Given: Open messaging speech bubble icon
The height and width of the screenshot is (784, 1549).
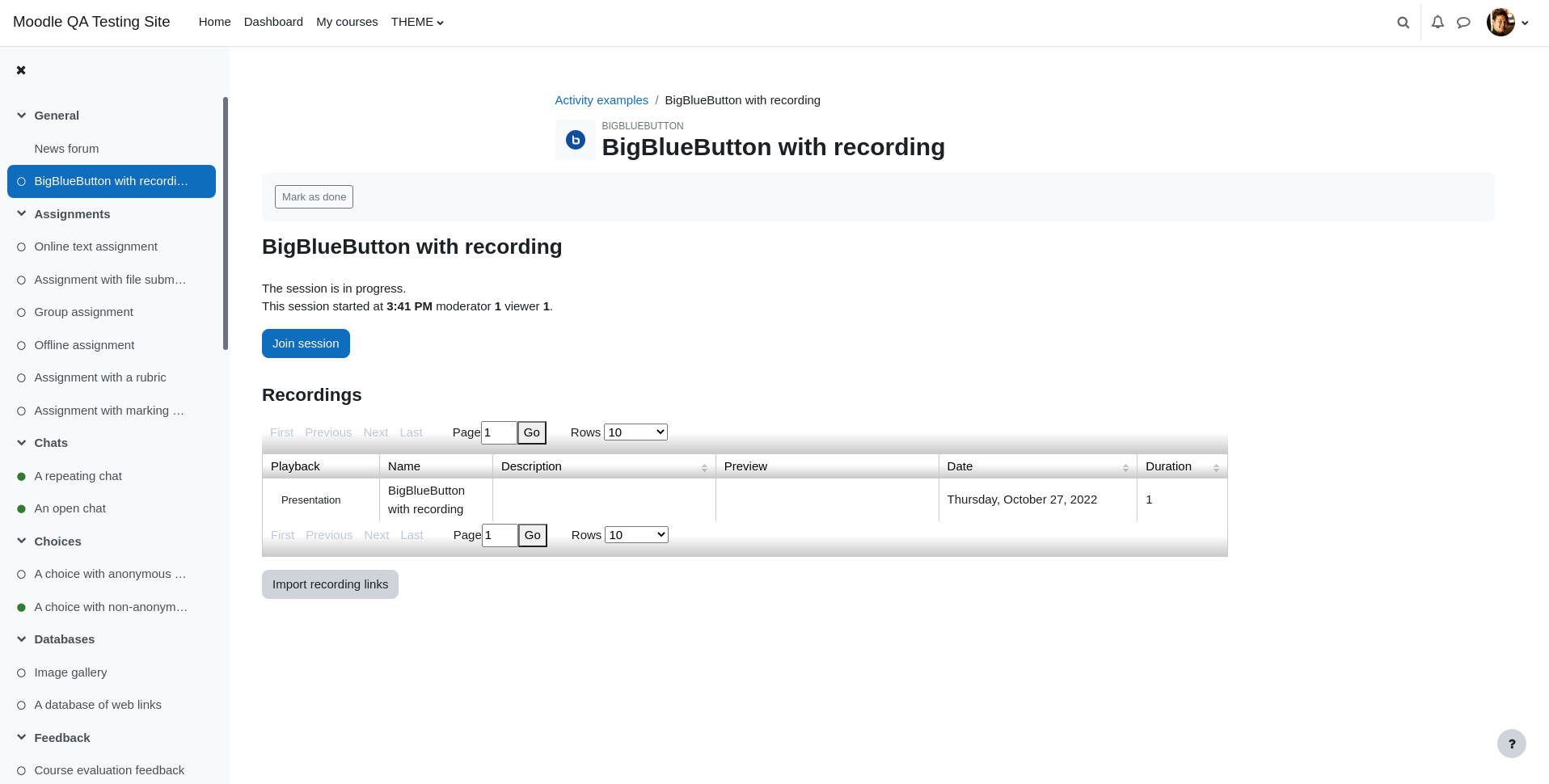Looking at the screenshot, I should pyautogui.click(x=1463, y=23).
